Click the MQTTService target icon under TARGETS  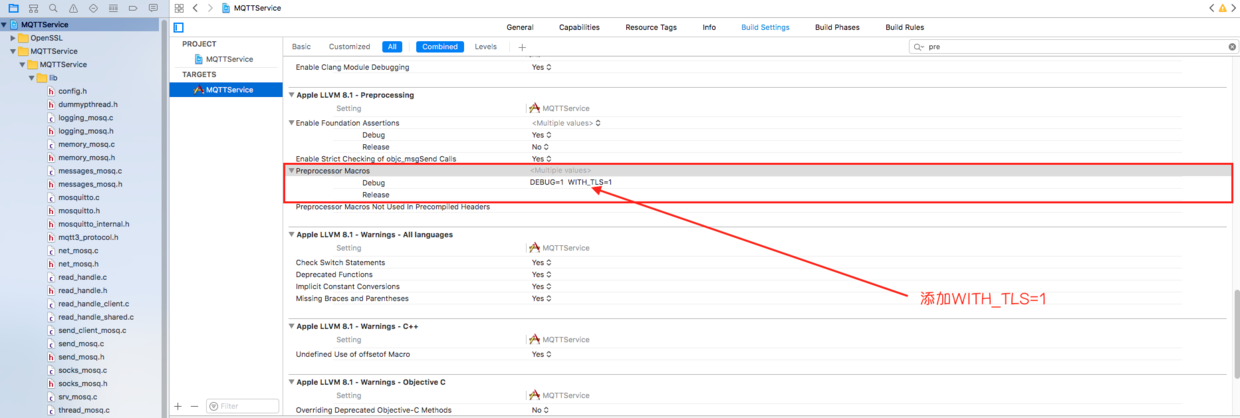pos(198,90)
